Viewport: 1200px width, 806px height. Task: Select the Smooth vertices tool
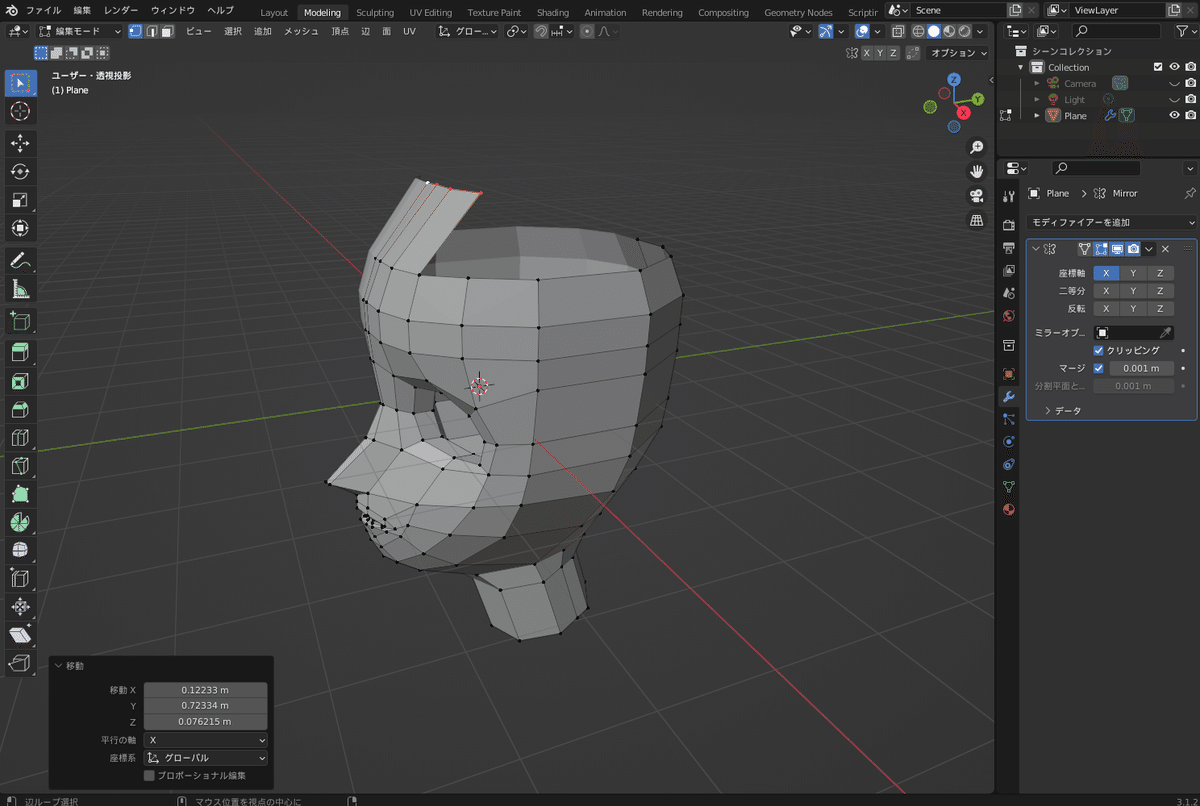pos(20,551)
